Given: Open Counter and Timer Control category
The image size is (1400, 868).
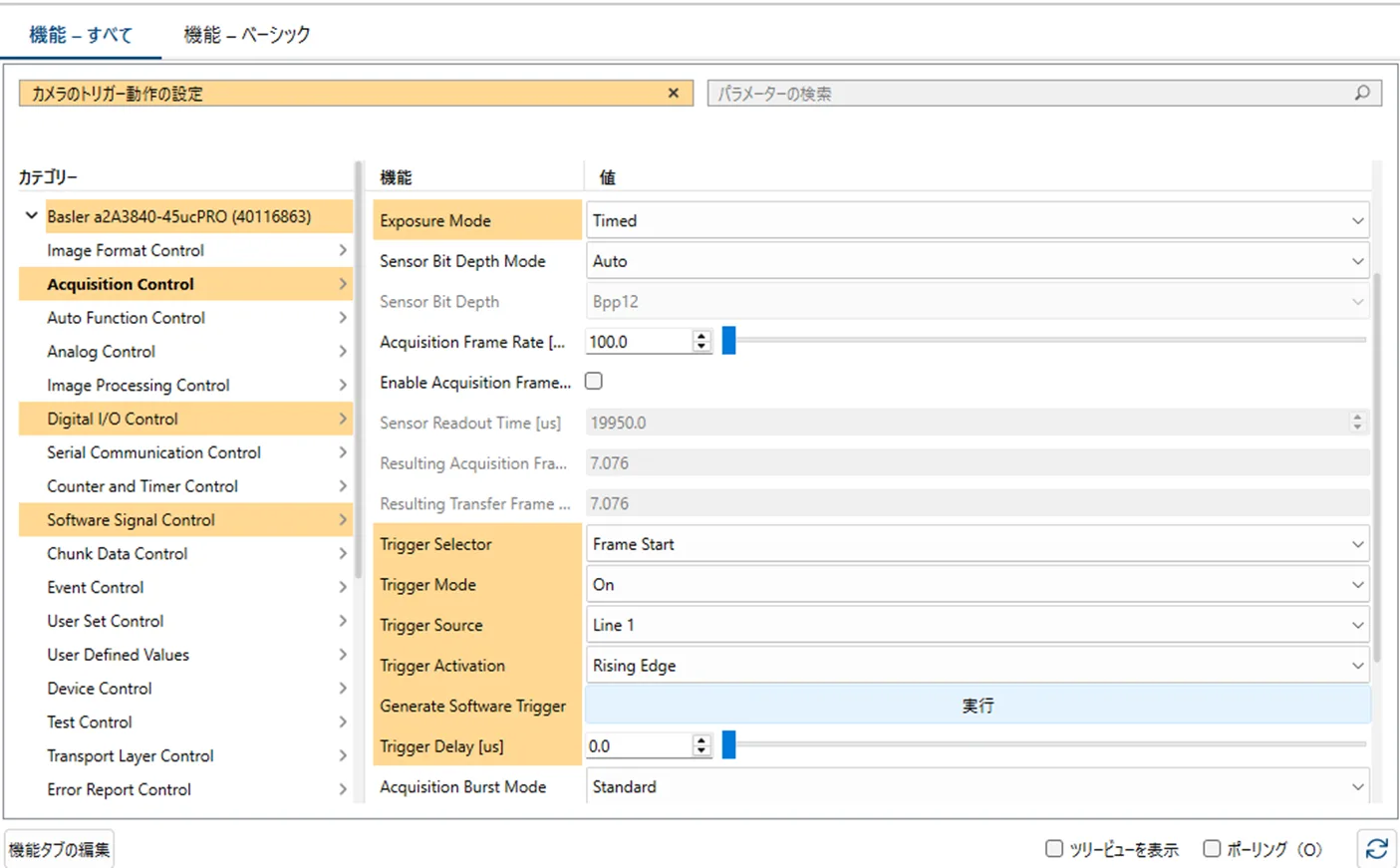Looking at the screenshot, I should pos(185,486).
